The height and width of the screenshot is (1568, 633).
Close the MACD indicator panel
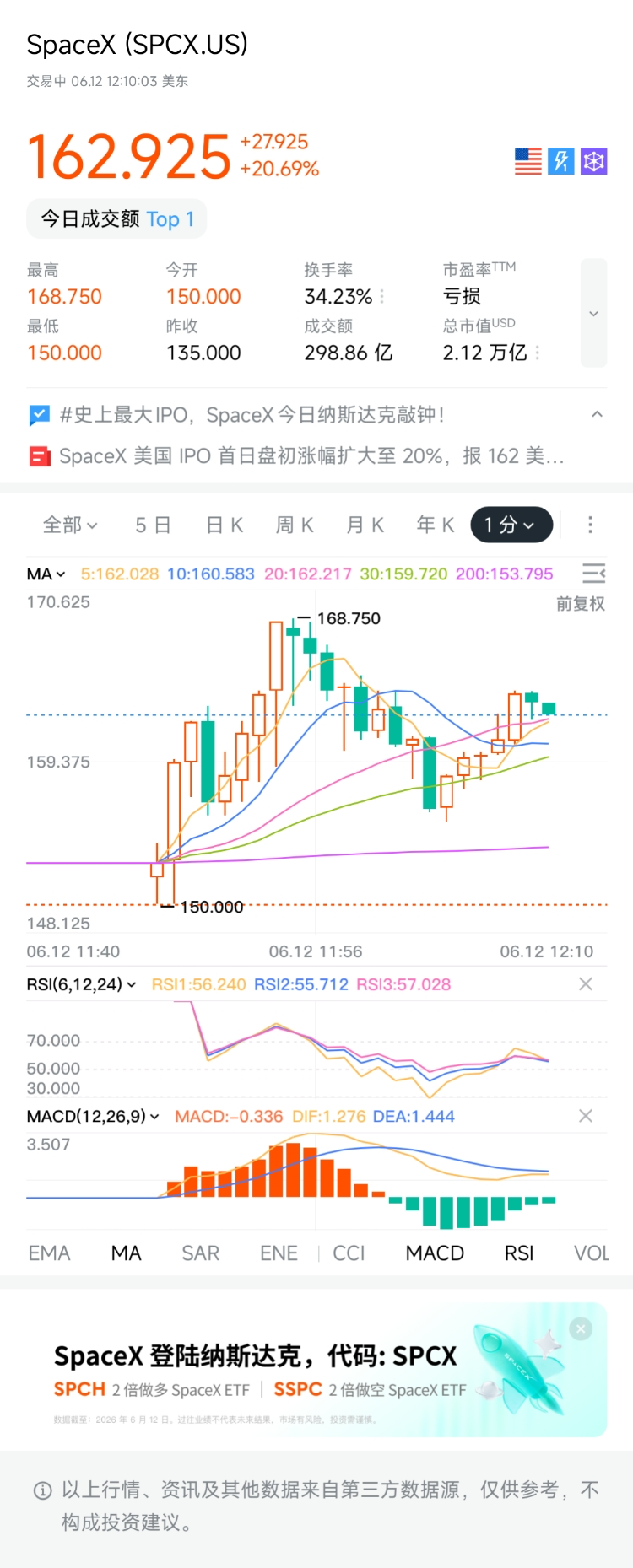(586, 1116)
